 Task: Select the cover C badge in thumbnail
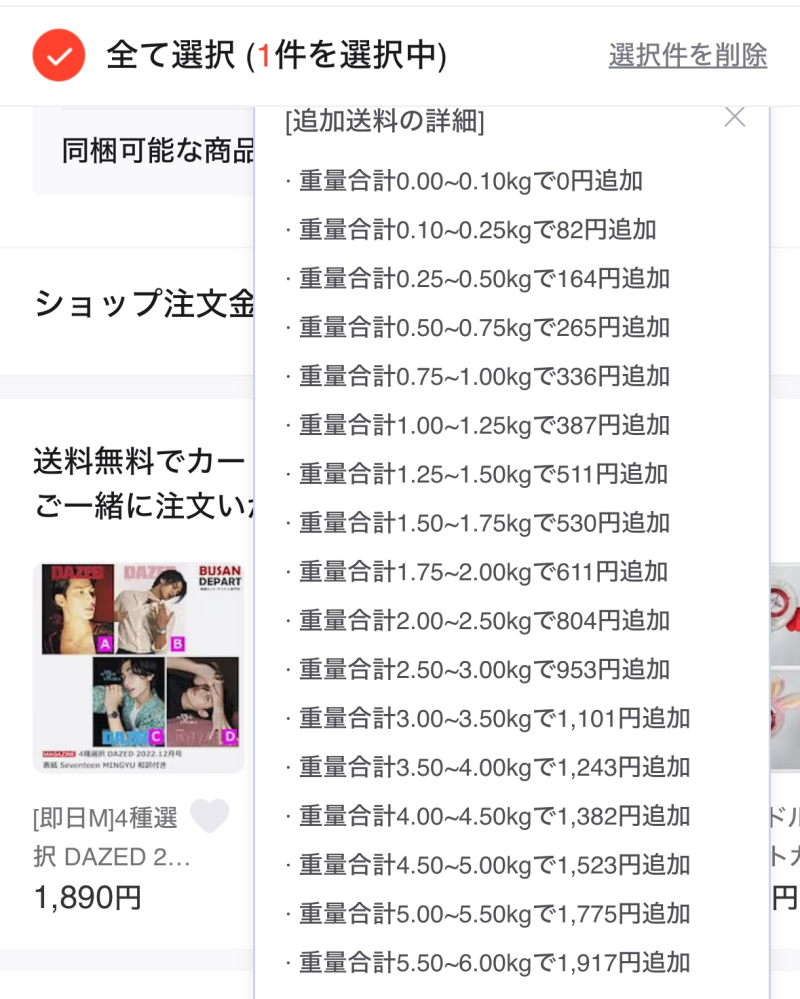(156, 737)
